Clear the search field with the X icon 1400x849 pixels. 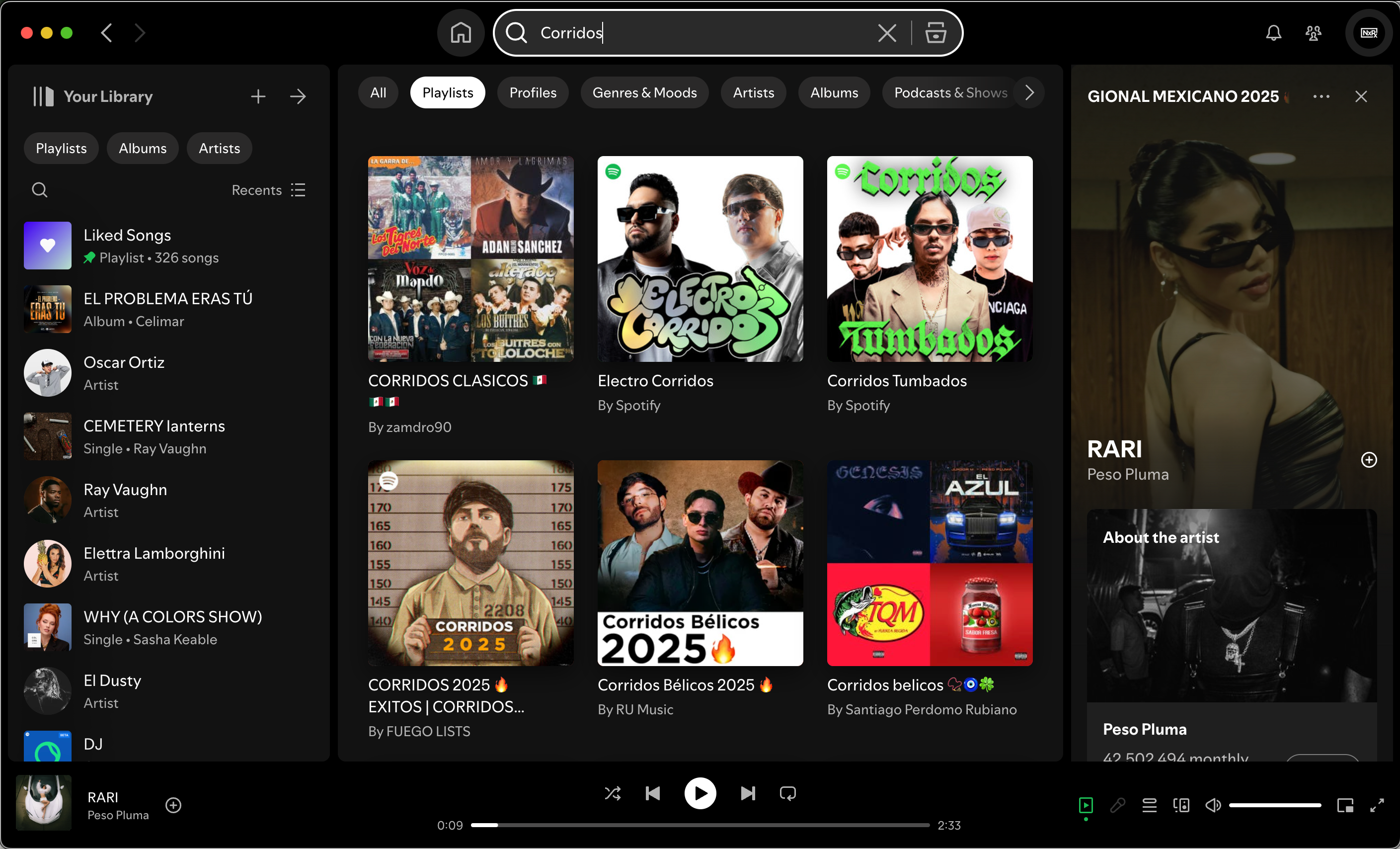(887, 33)
